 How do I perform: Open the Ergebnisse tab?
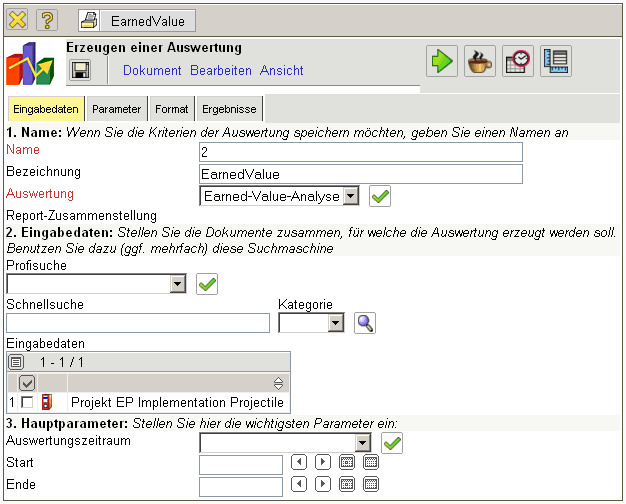(229, 108)
